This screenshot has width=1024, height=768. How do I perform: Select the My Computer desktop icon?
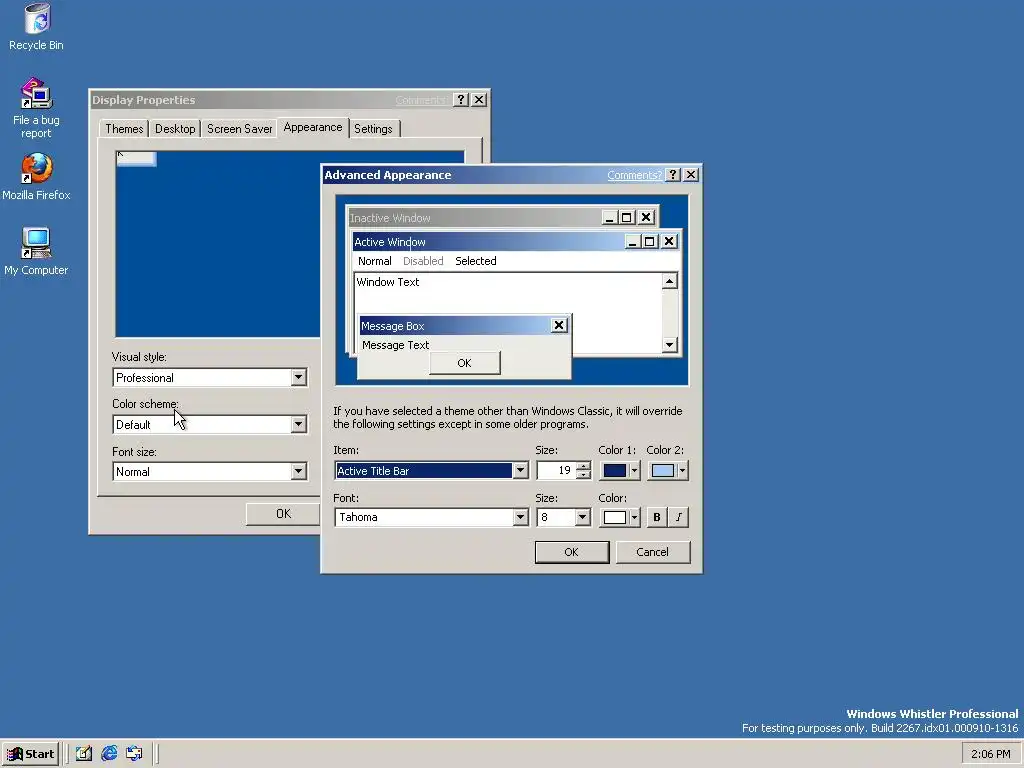37,252
